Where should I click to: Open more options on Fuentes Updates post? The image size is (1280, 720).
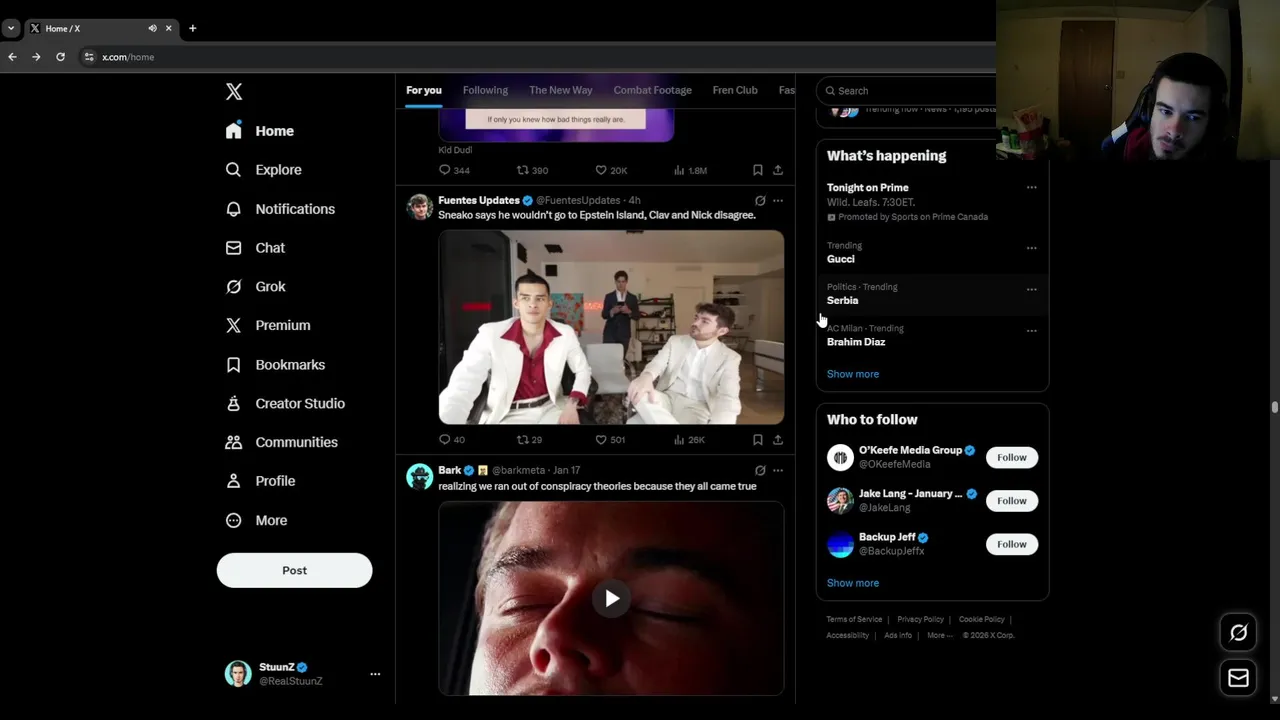pyautogui.click(x=778, y=201)
